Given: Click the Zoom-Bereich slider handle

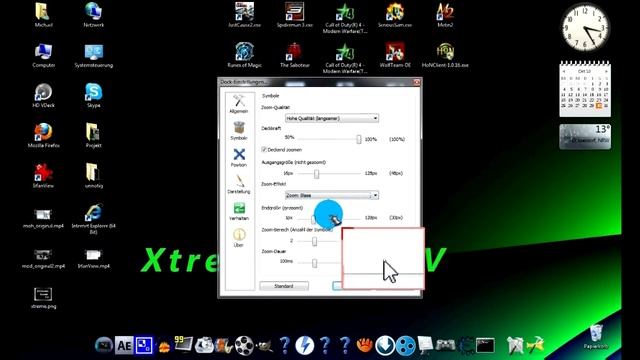Looking at the screenshot, I should click(314, 241).
